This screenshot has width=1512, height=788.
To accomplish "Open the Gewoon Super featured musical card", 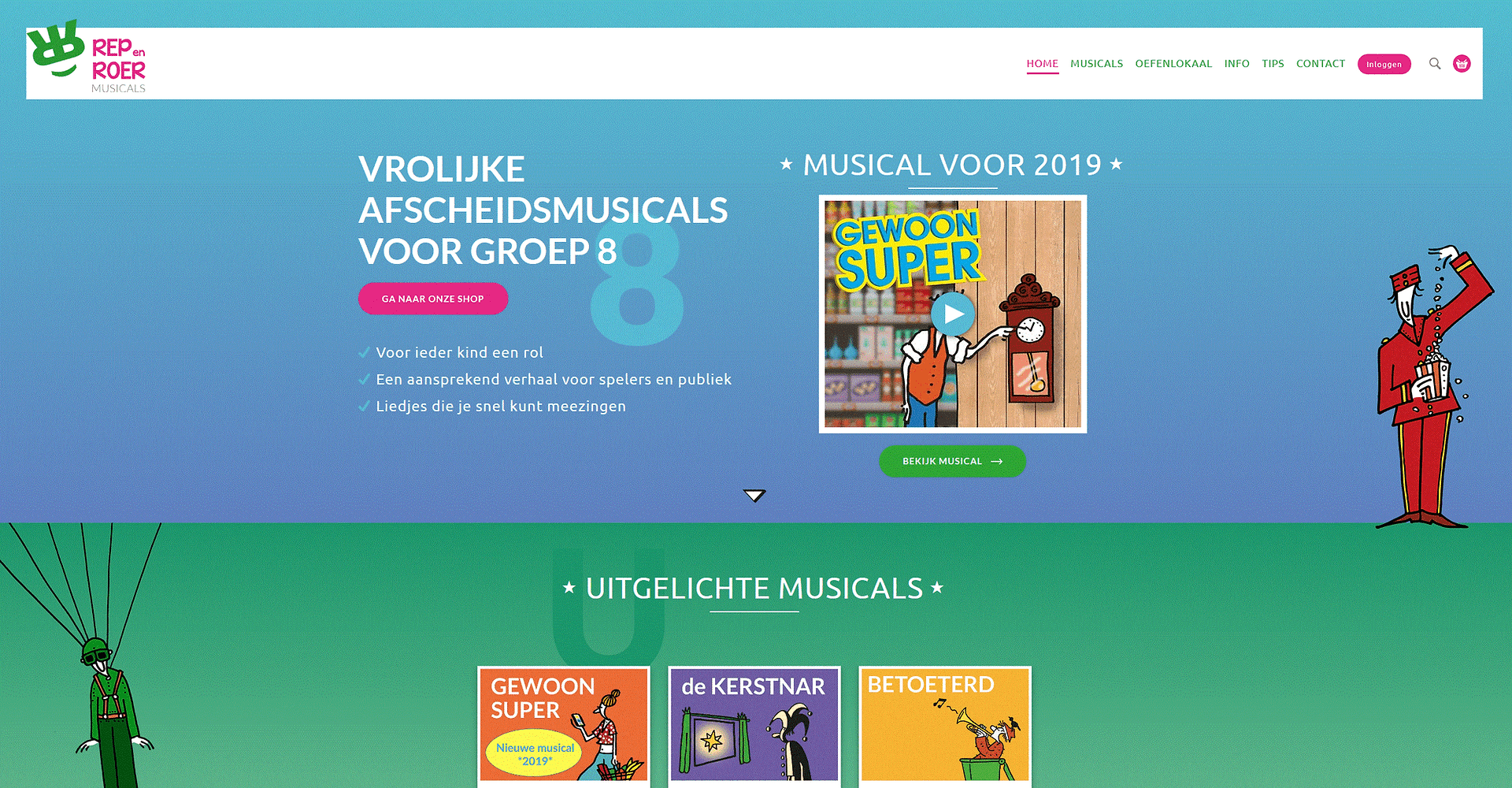I will point(564,727).
